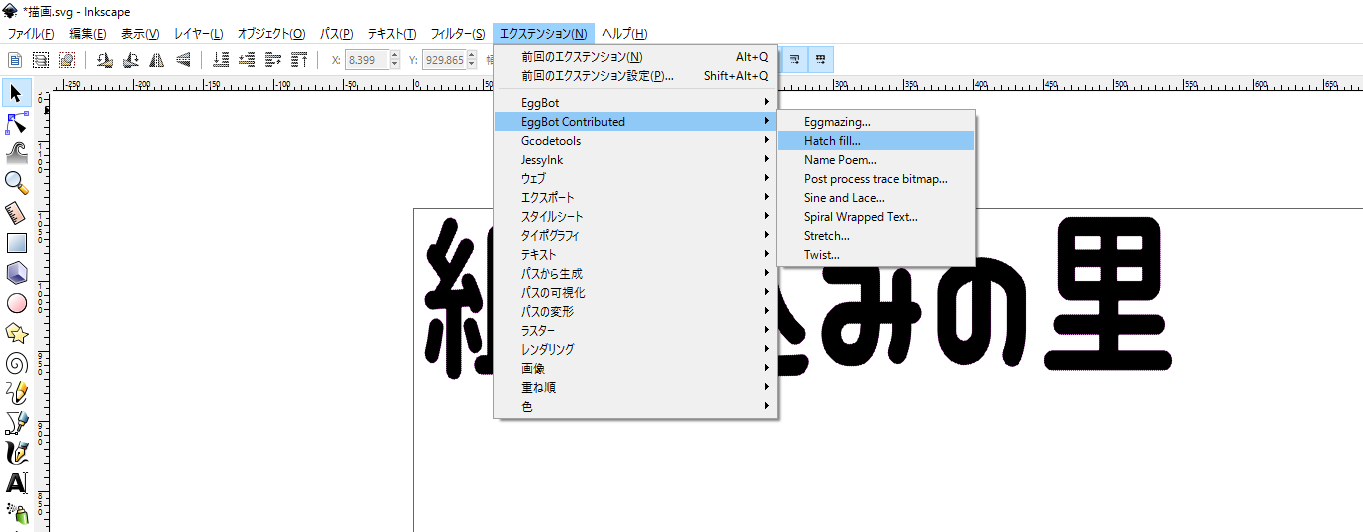Open 前回のエクステンション設定(P)... entry

pos(635,76)
